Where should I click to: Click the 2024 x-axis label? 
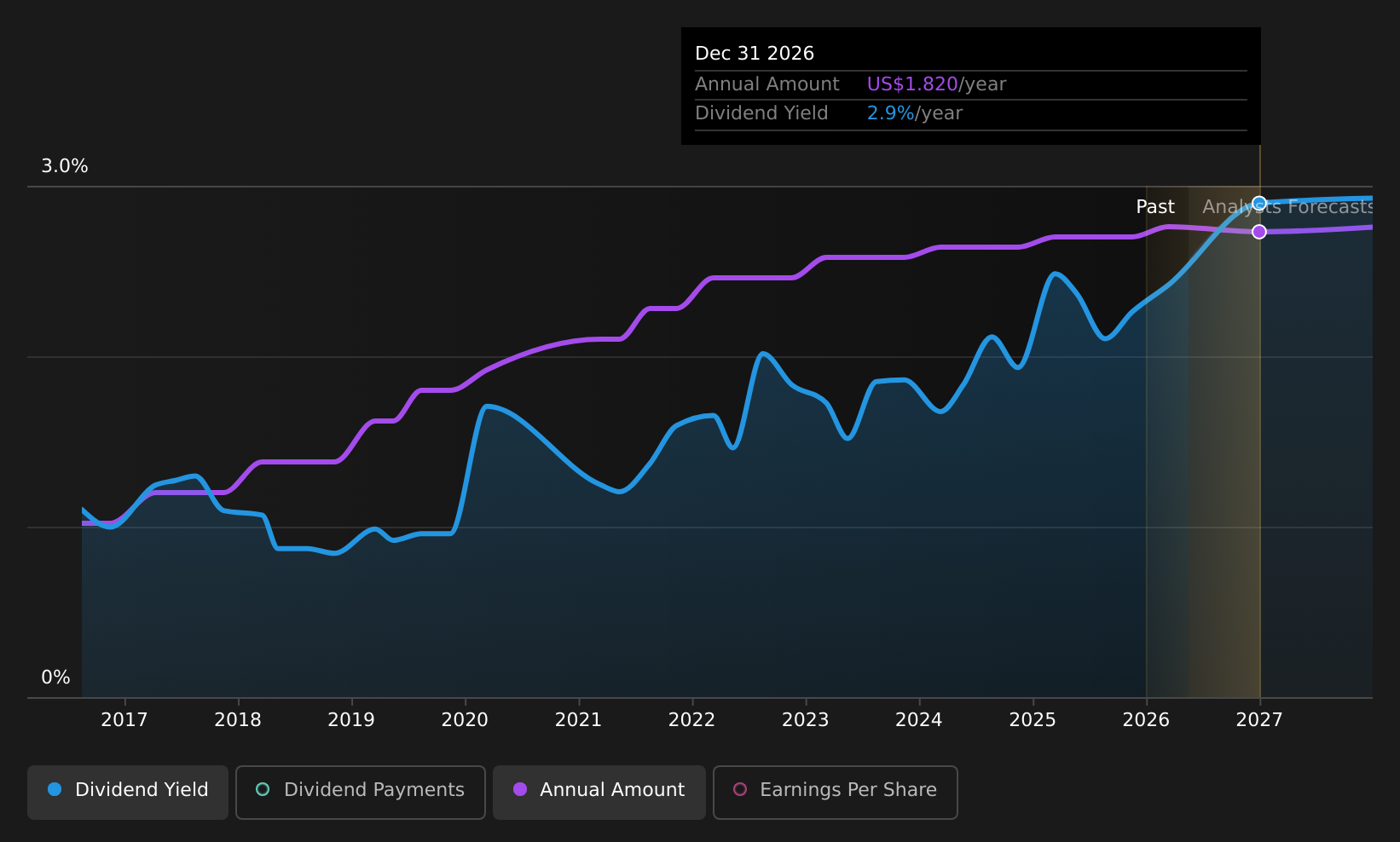(x=919, y=720)
